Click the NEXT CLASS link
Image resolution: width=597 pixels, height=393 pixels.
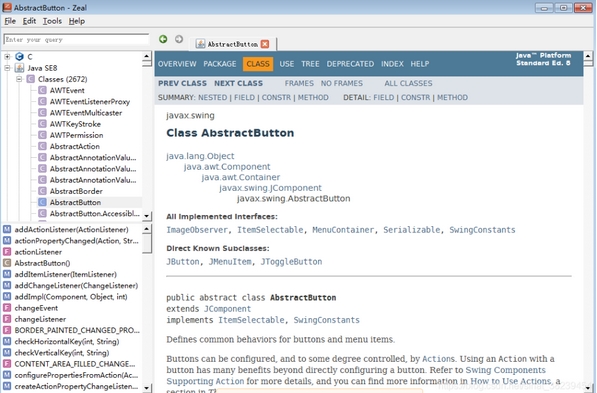[238, 83]
